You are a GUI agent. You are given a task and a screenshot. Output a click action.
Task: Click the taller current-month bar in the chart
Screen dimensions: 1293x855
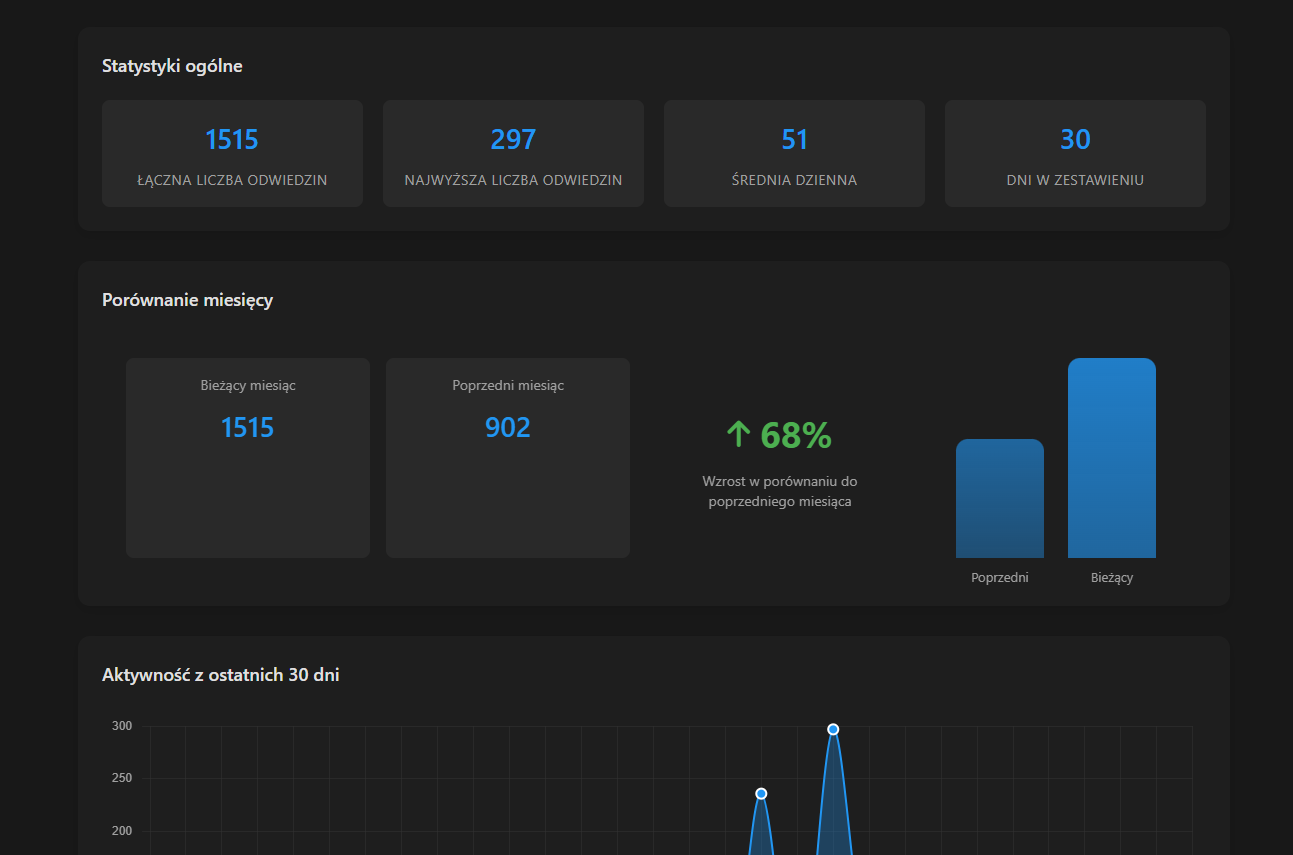pos(1112,458)
